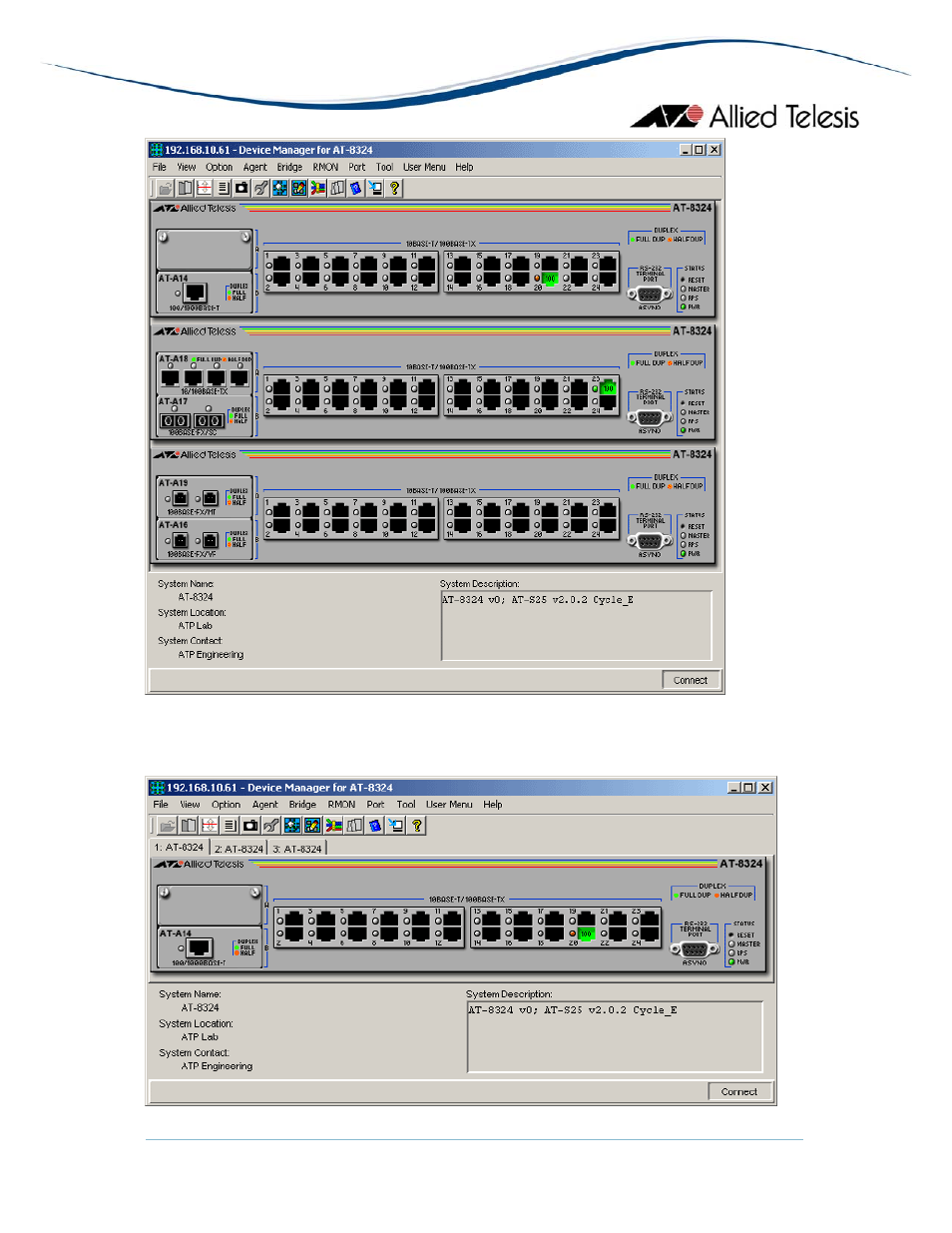952x1233 pixels.
Task: Open the Help menu in the tabbed window
Action: tap(493, 805)
